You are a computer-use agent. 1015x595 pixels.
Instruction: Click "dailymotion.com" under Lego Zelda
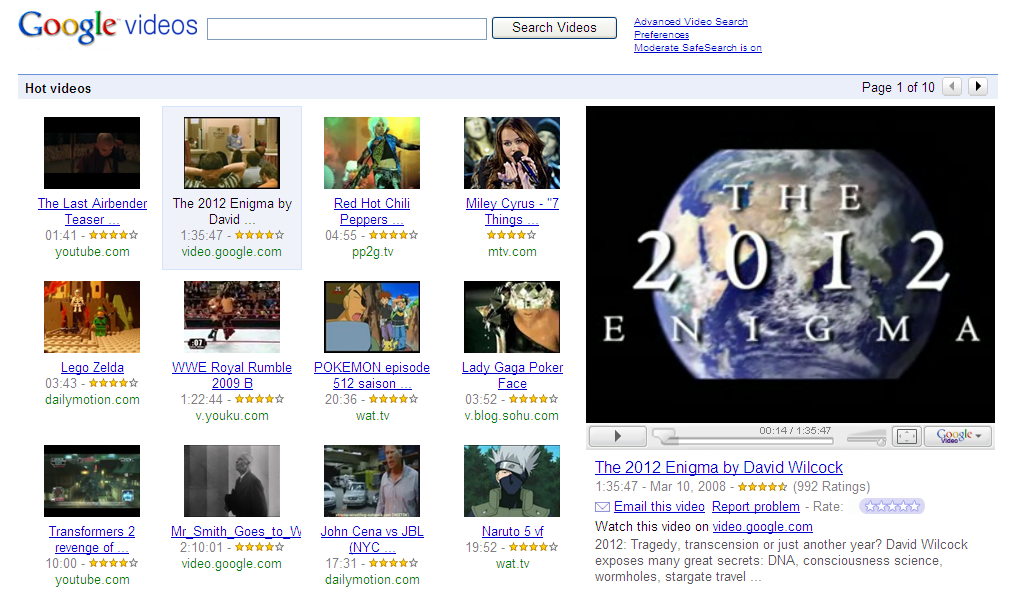click(92, 400)
